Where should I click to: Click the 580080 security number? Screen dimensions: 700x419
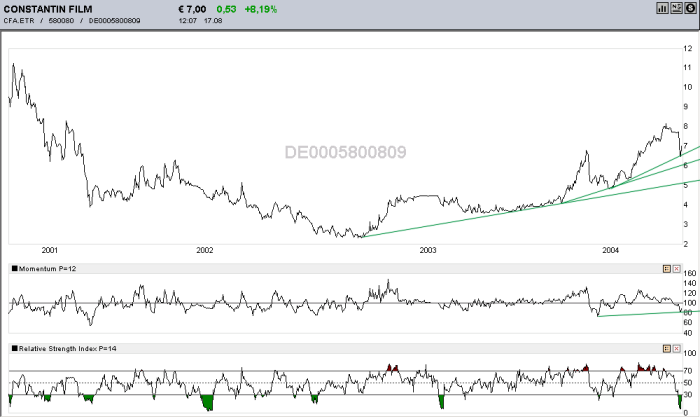[61, 21]
